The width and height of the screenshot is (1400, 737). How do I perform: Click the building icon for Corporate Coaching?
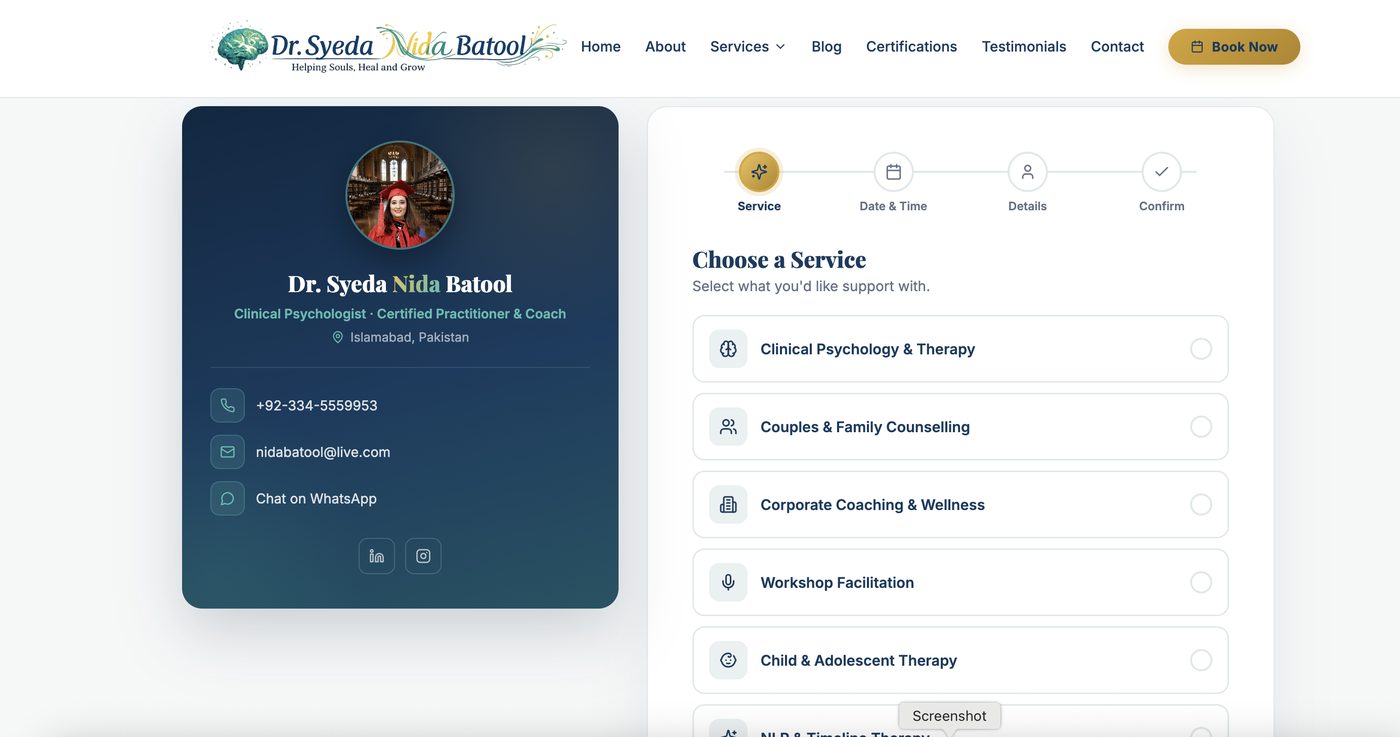point(728,505)
